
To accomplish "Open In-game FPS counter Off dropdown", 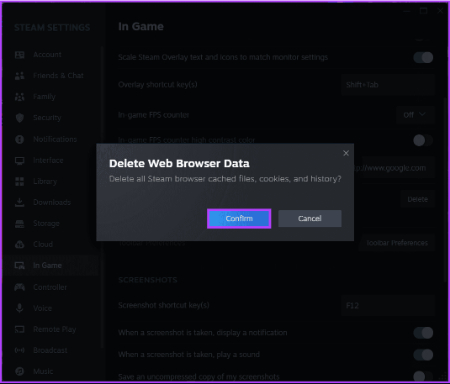I will point(415,115).
